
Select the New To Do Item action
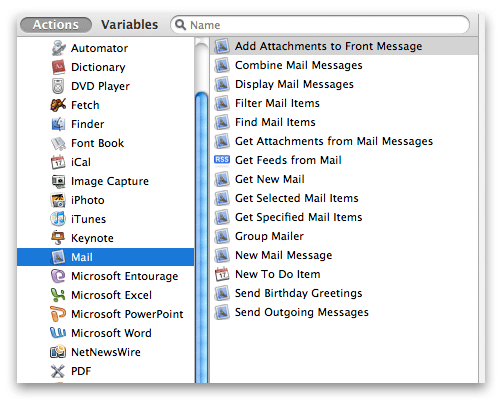344,274
